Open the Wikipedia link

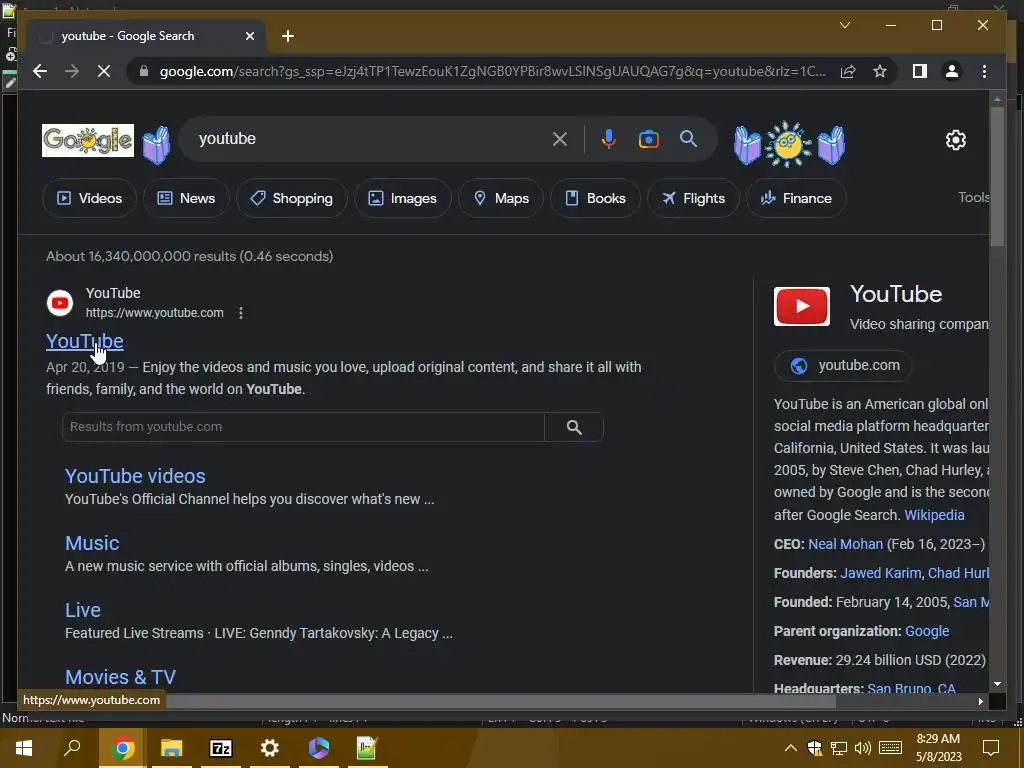click(x=934, y=515)
